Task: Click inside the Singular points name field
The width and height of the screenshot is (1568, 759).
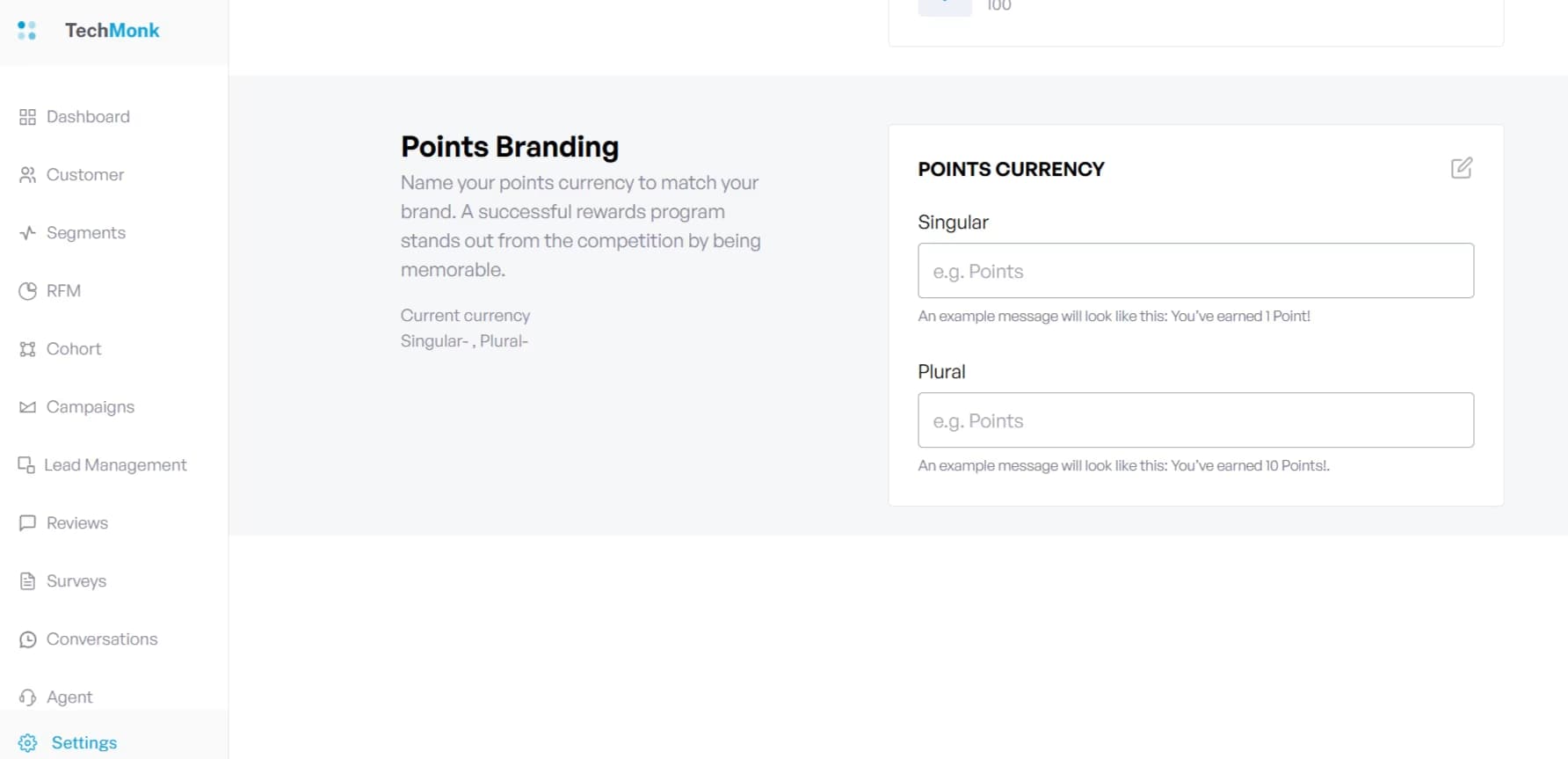Action: [1195, 271]
